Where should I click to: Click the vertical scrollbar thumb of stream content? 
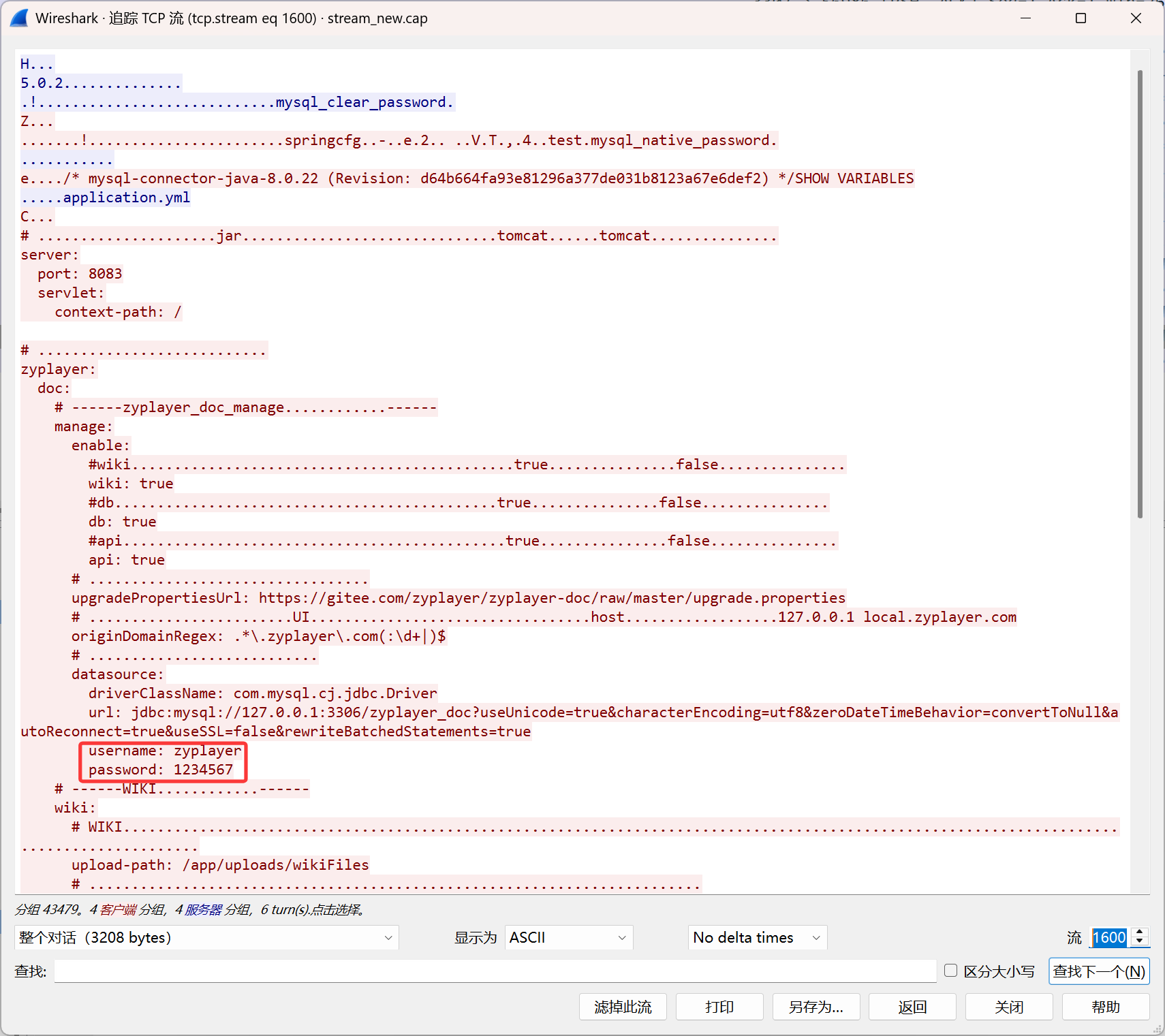(1140, 293)
